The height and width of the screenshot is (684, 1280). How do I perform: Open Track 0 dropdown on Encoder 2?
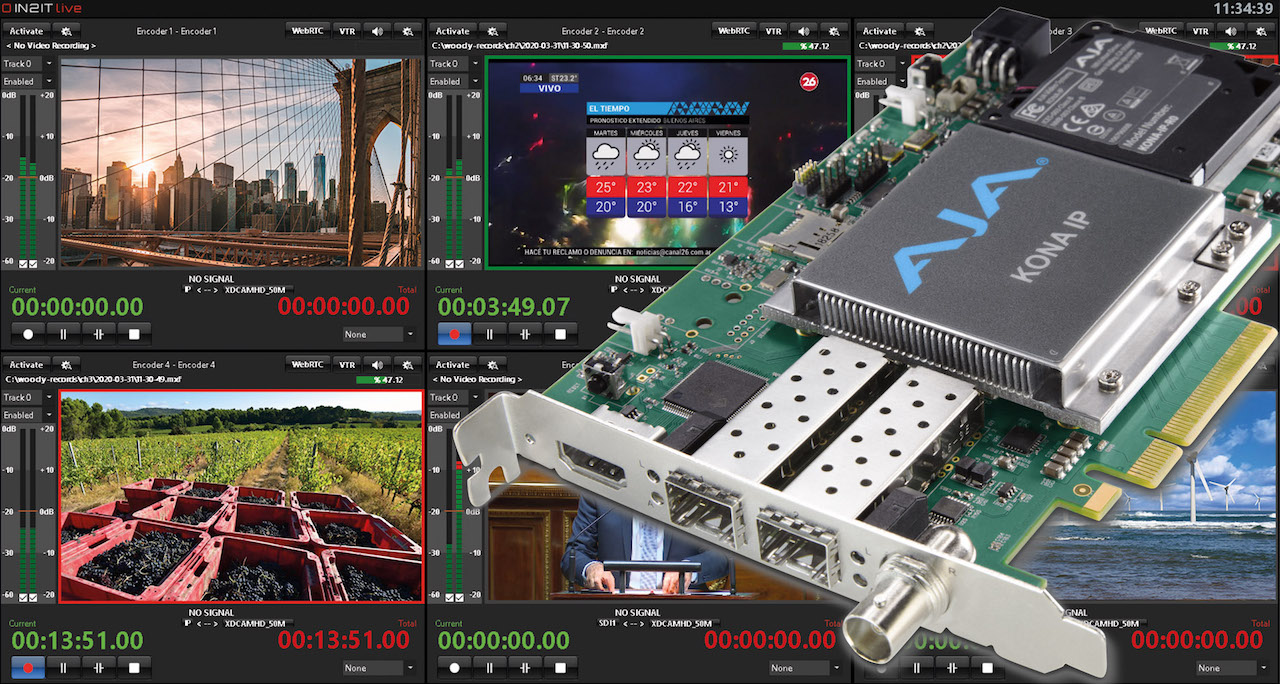(455, 64)
